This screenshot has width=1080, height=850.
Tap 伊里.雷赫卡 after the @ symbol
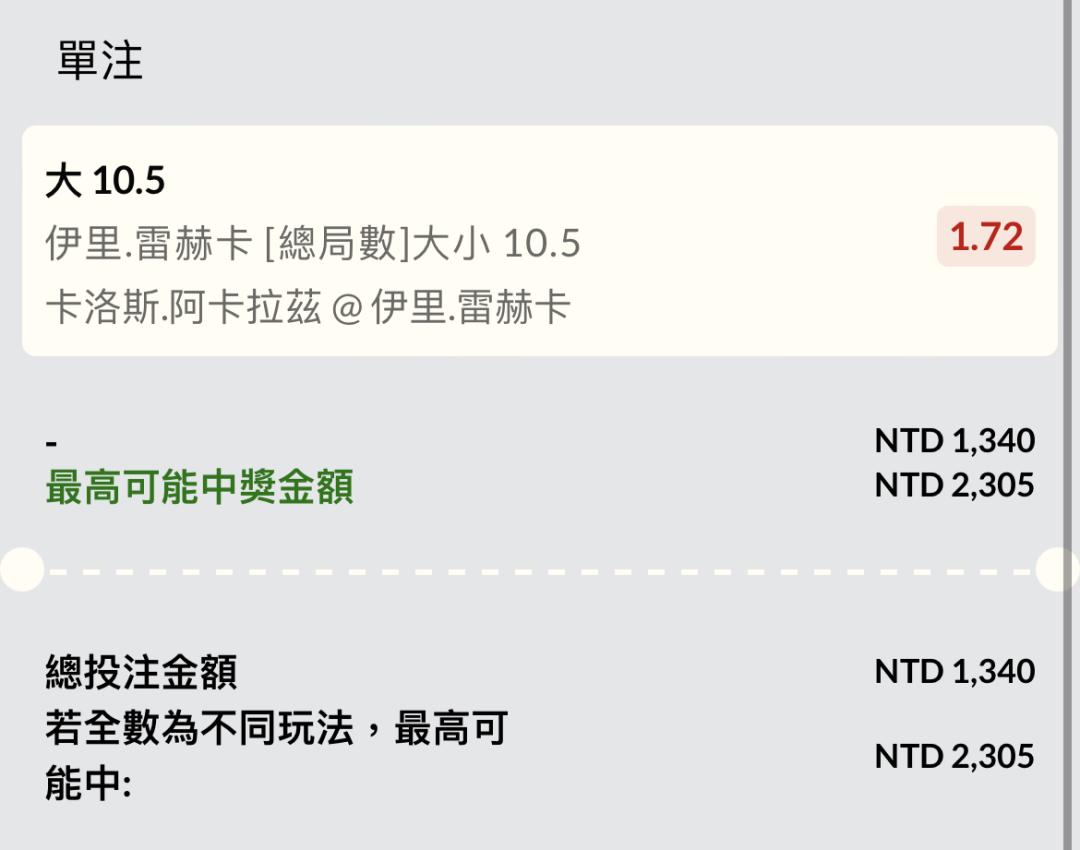[x=470, y=307]
